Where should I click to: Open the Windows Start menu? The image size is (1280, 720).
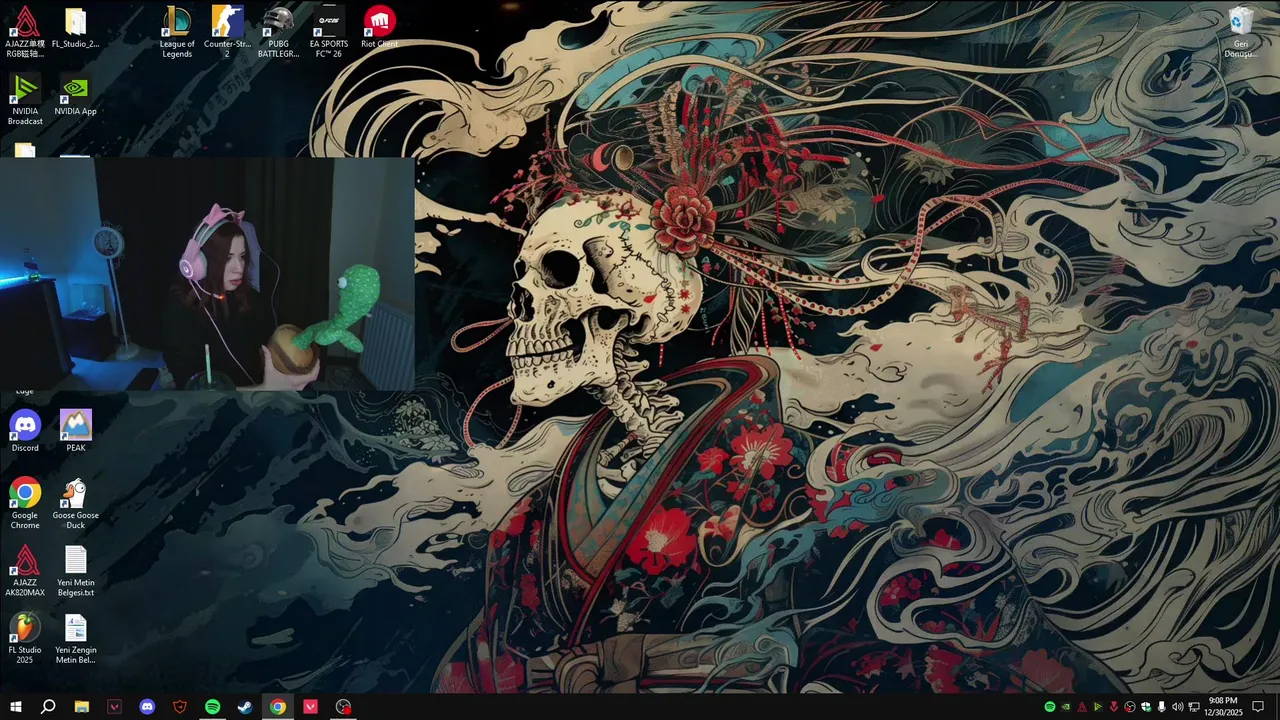16,707
